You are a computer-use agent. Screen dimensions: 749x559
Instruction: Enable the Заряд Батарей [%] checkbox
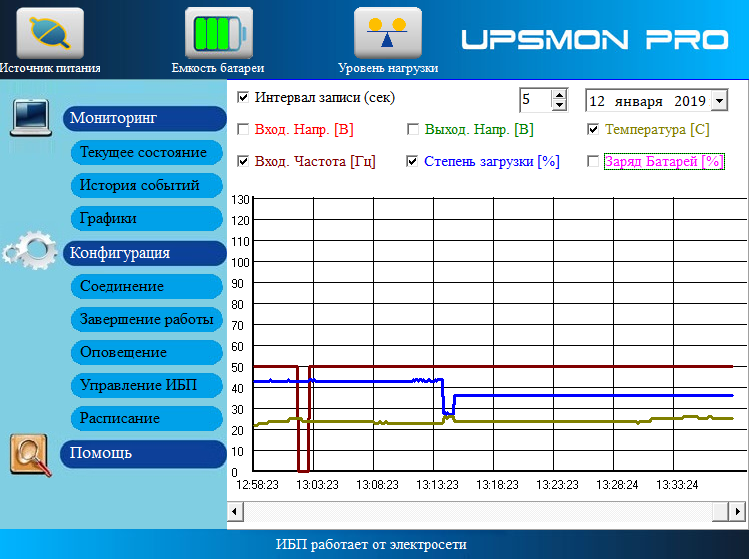tap(593, 161)
